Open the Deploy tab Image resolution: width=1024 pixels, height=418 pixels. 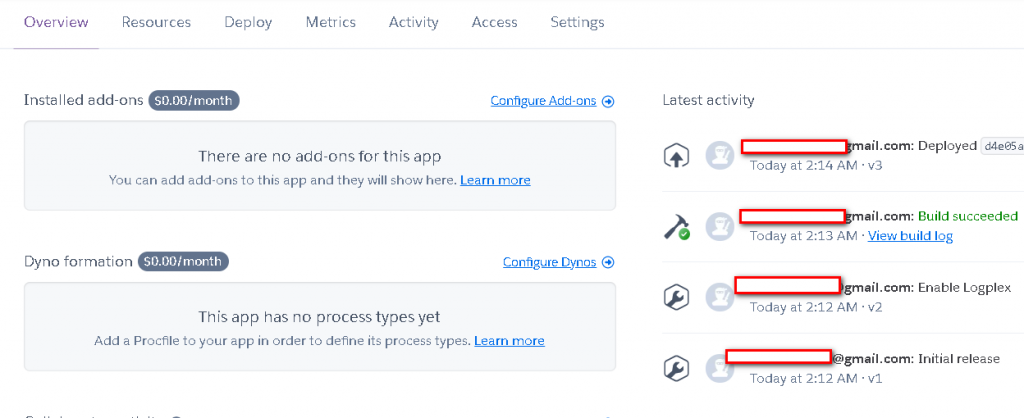click(248, 22)
